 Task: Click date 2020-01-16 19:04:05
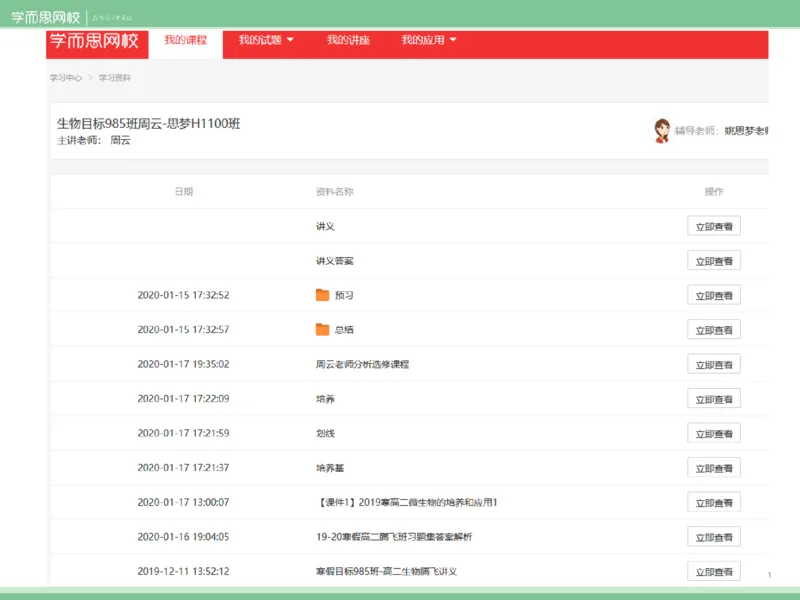183,537
